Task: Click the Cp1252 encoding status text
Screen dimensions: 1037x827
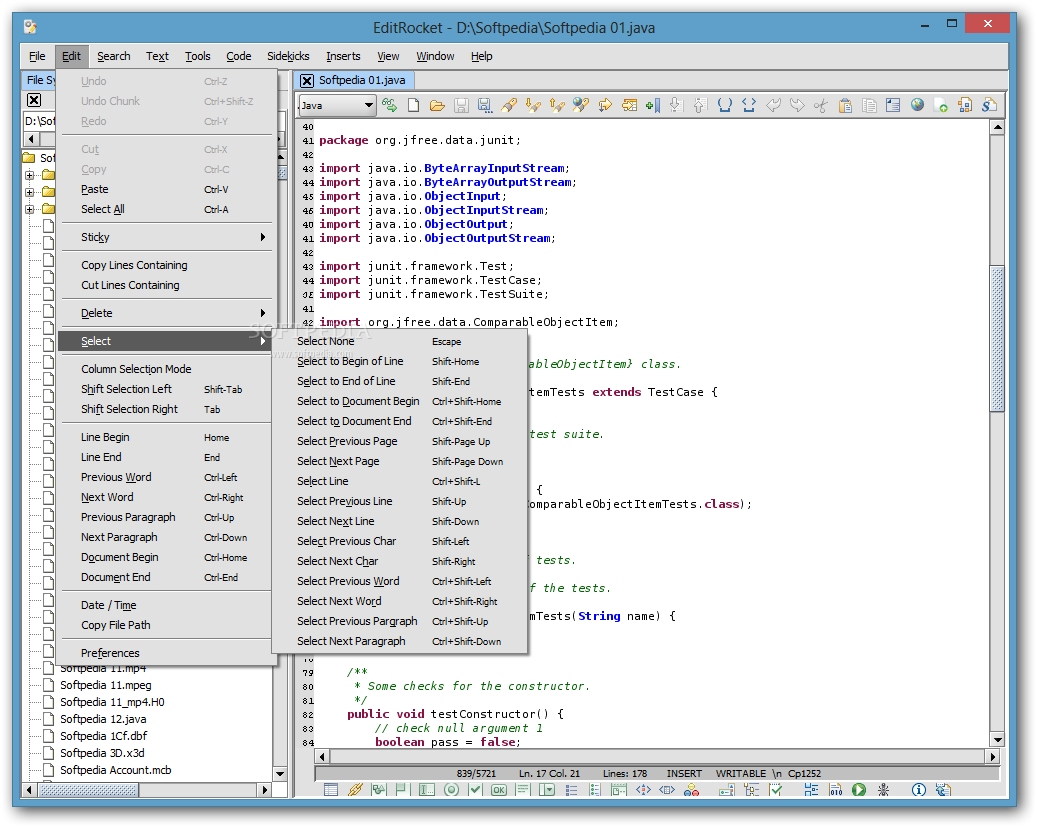Action: (804, 773)
